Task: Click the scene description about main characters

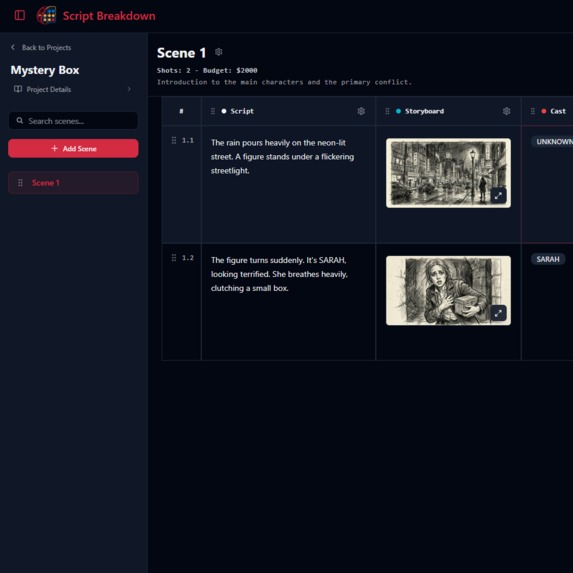Action: click(284, 82)
